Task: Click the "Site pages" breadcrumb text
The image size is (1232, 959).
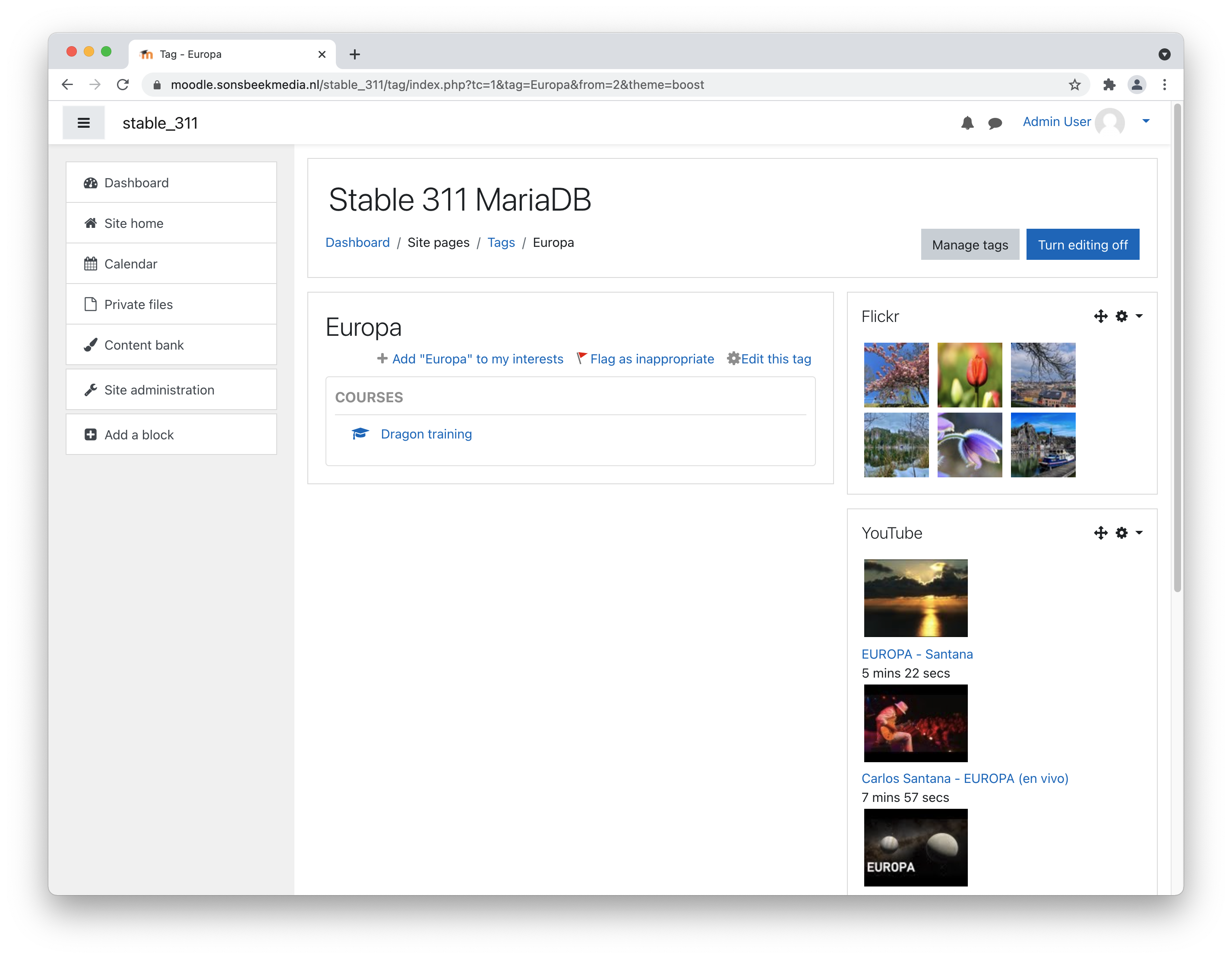Action: [438, 243]
